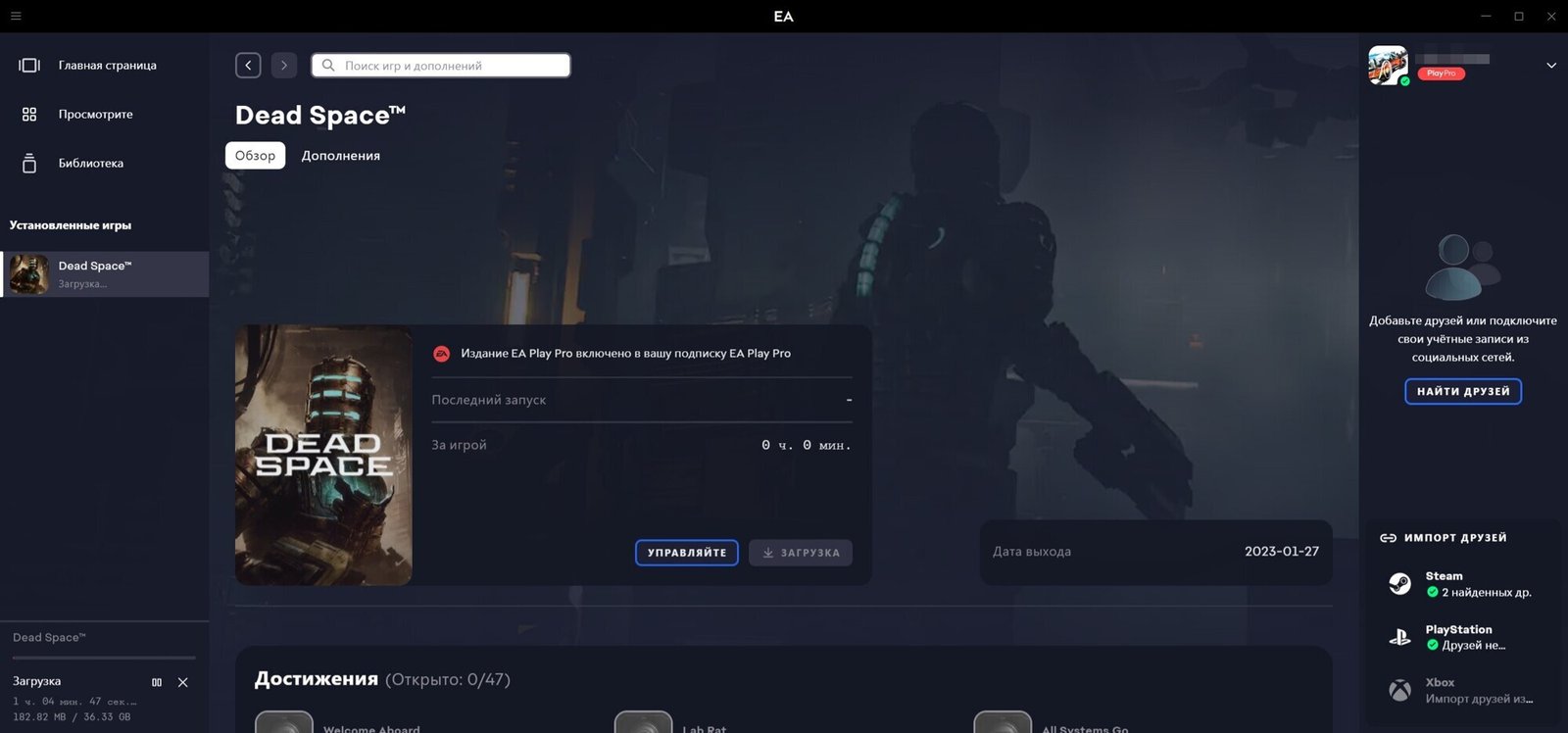Click the Steam icon in import friends

[x=1399, y=584]
